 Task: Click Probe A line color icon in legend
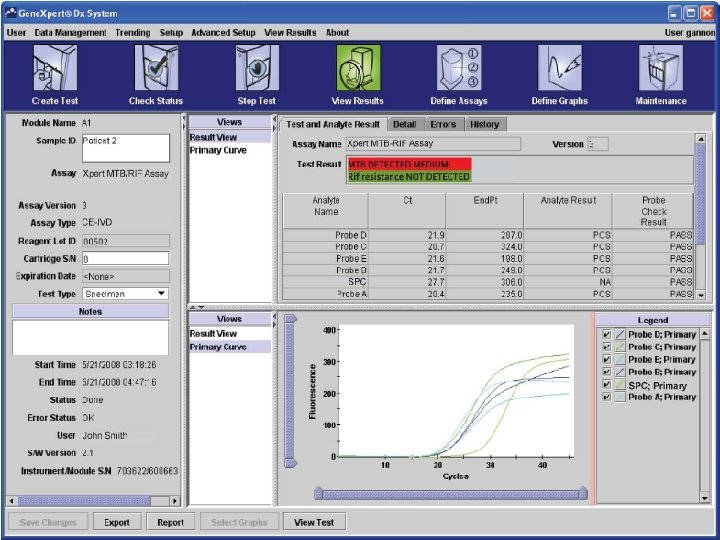620,397
